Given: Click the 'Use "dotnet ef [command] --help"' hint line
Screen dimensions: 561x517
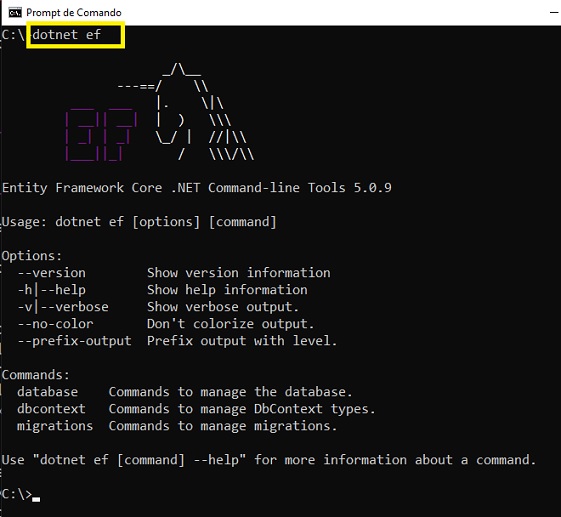Looking at the screenshot, I should click(x=269, y=460).
